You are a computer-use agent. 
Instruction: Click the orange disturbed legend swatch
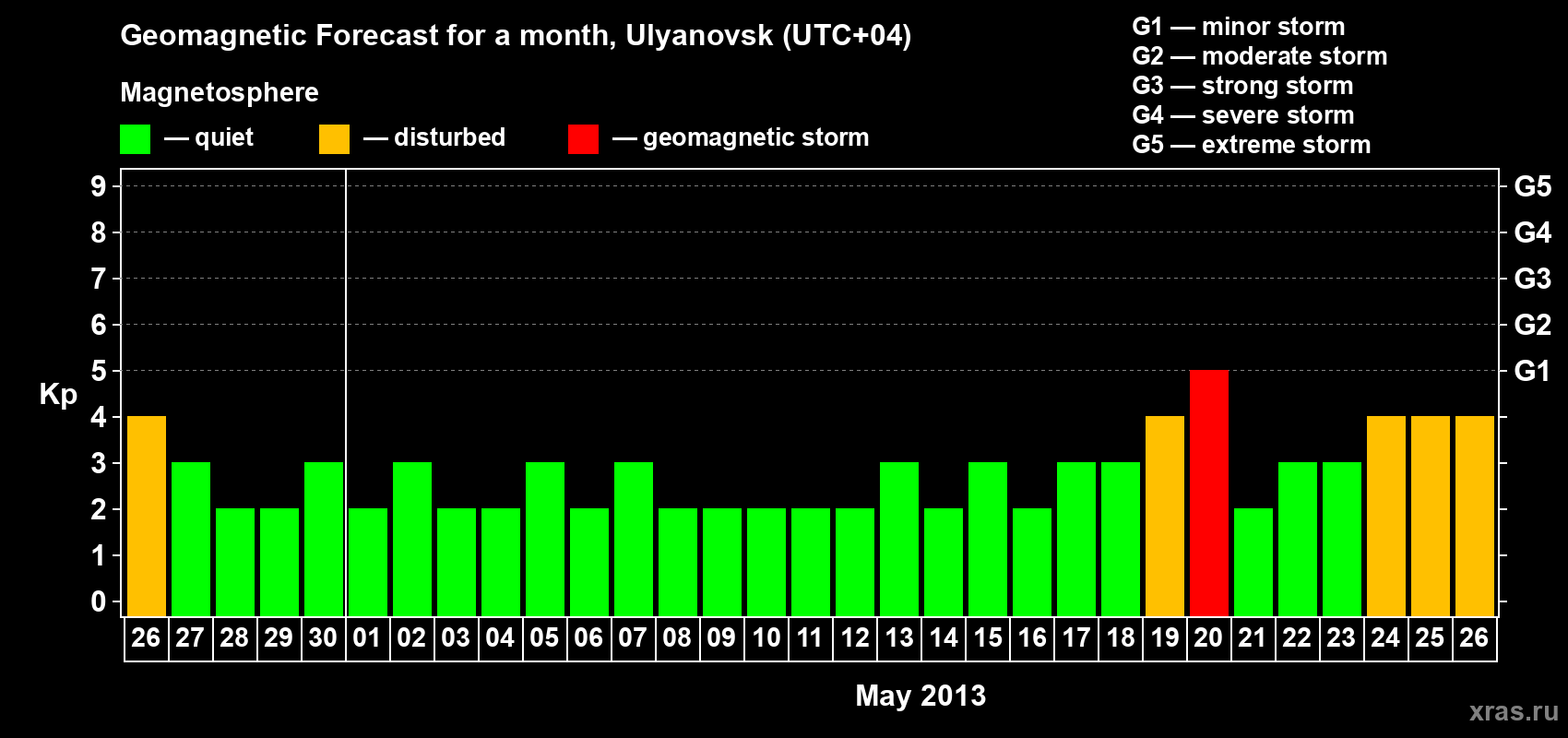point(334,139)
